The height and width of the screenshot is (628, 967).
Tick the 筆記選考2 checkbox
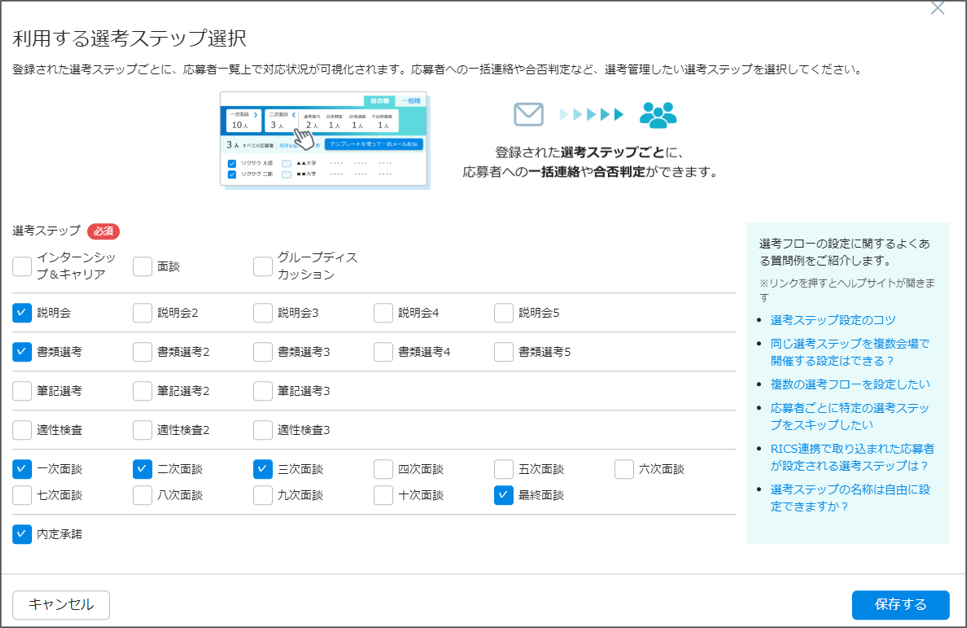(x=142, y=391)
